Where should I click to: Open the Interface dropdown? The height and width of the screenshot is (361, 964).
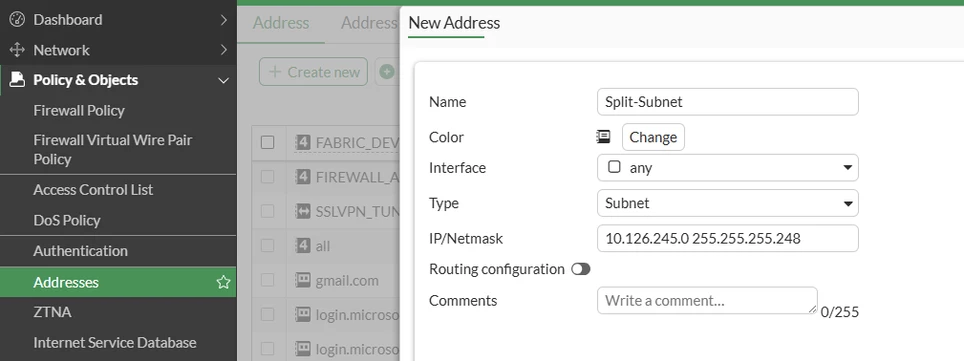point(727,167)
